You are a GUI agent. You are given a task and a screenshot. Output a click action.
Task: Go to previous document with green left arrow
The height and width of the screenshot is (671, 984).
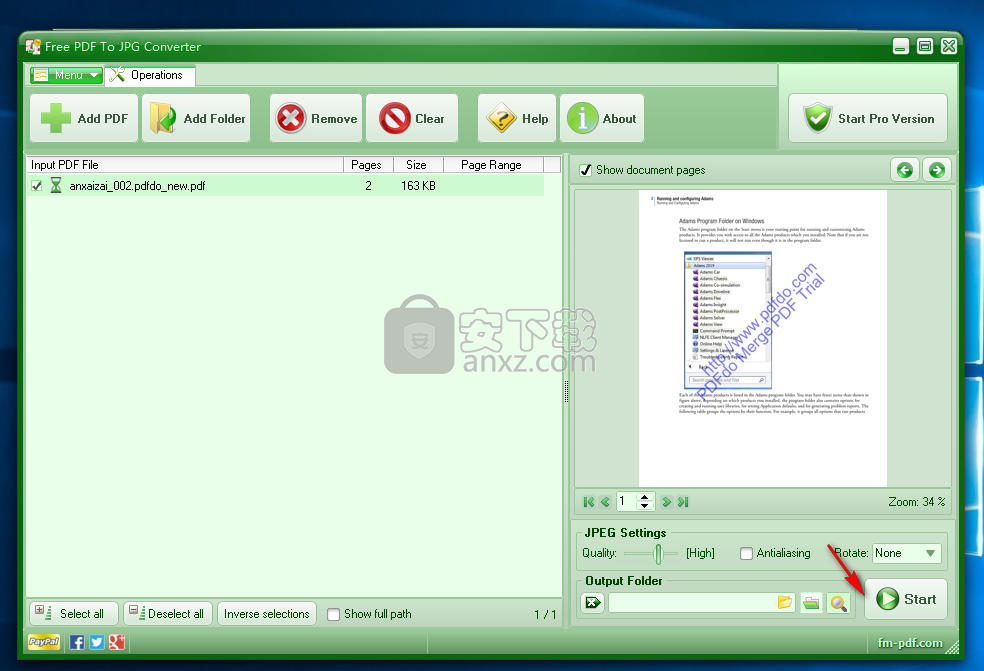click(x=904, y=170)
